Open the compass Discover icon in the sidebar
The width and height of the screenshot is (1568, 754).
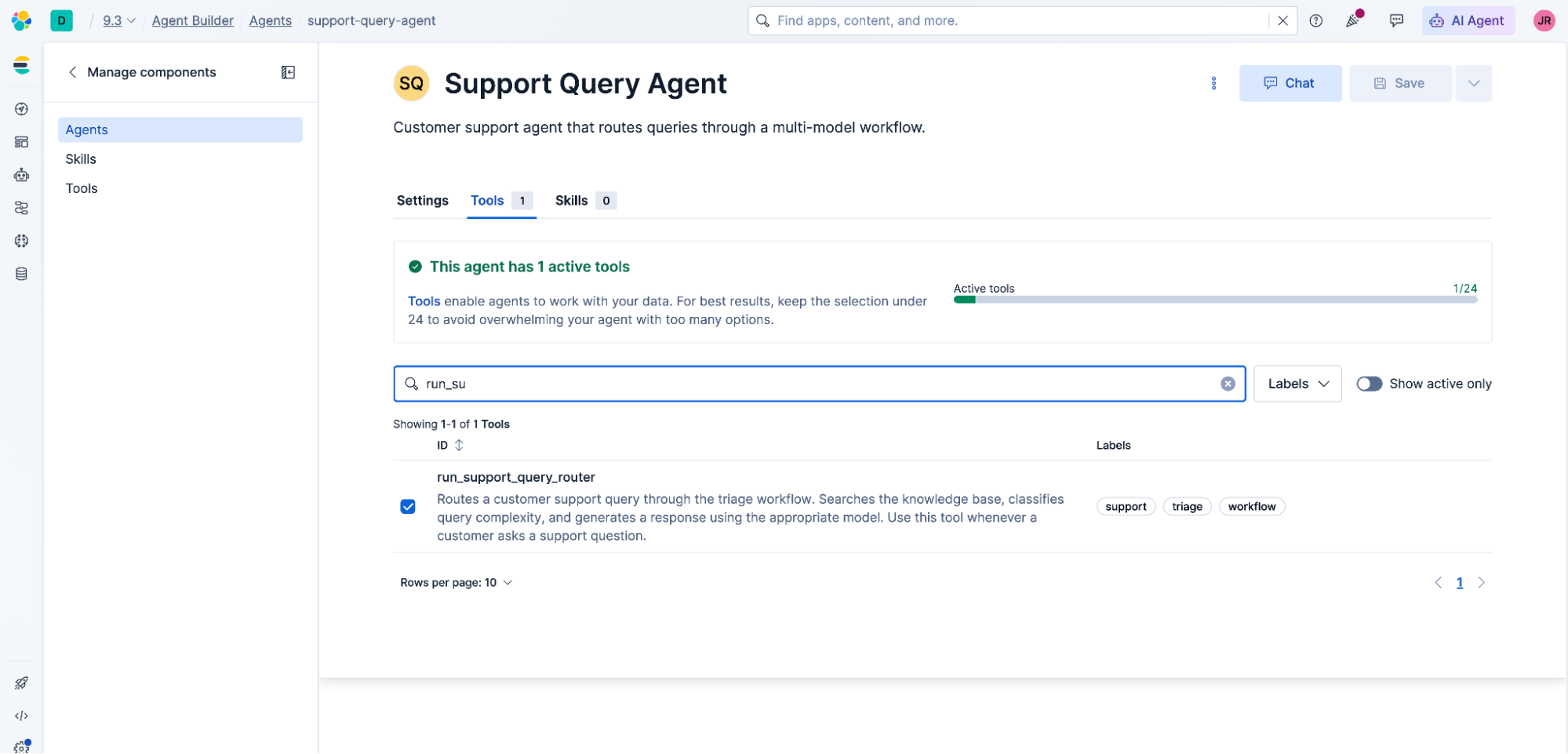[x=22, y=109]
